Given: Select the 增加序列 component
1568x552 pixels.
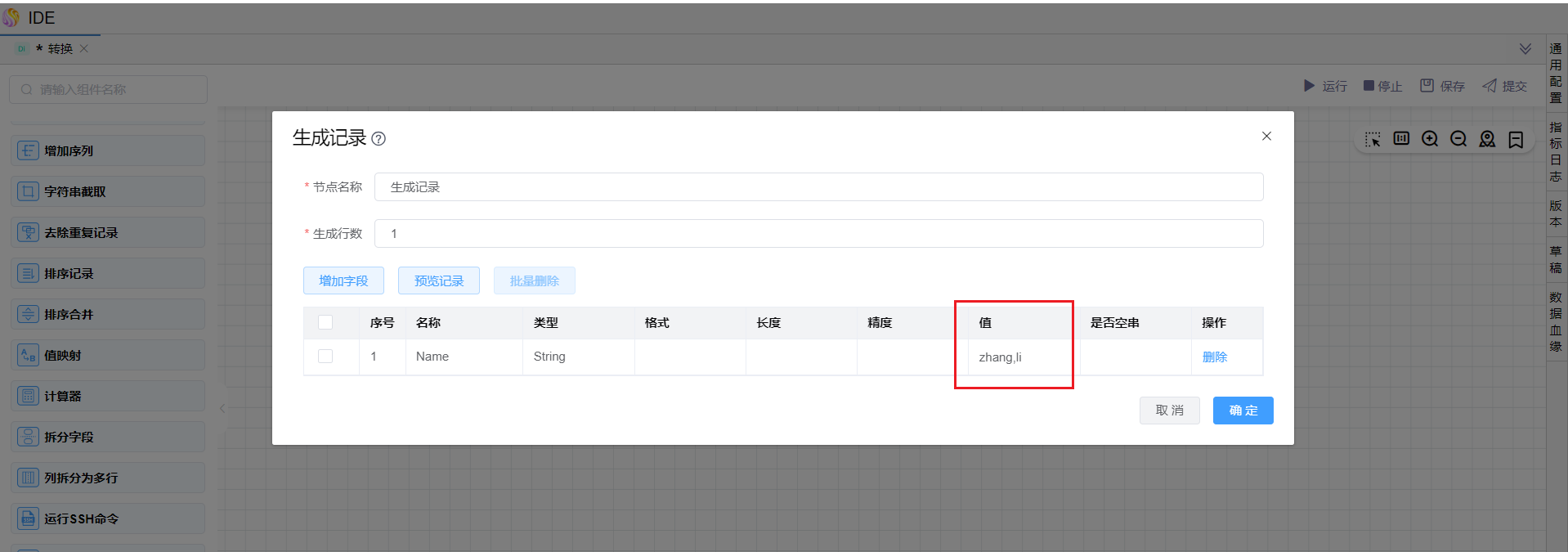Looking at the screenshot, I should coord(108,151).
